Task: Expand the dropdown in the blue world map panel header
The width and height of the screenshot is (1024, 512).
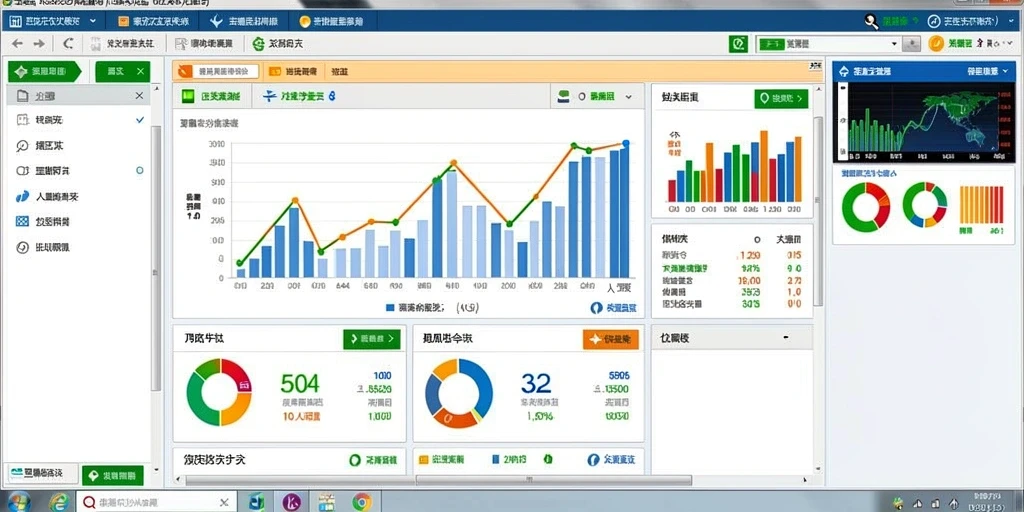Action: coord(1004,71)
